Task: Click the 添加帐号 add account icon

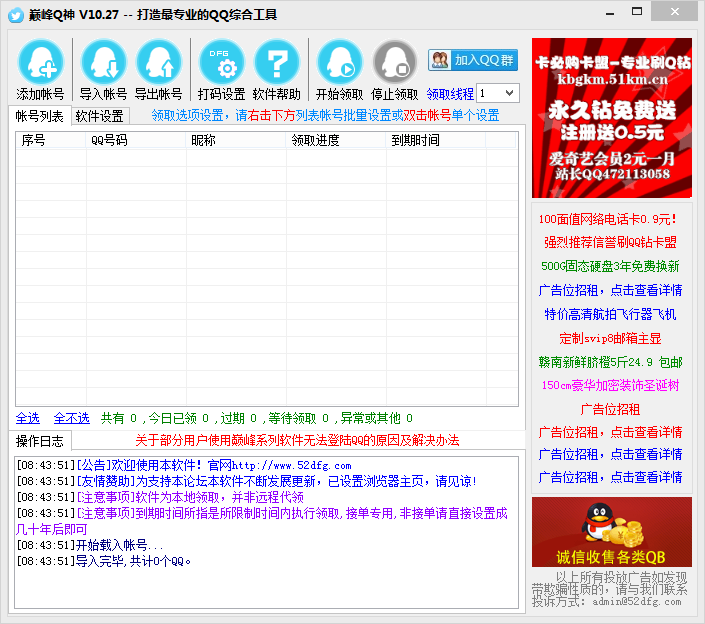Action: pos(41,63)
